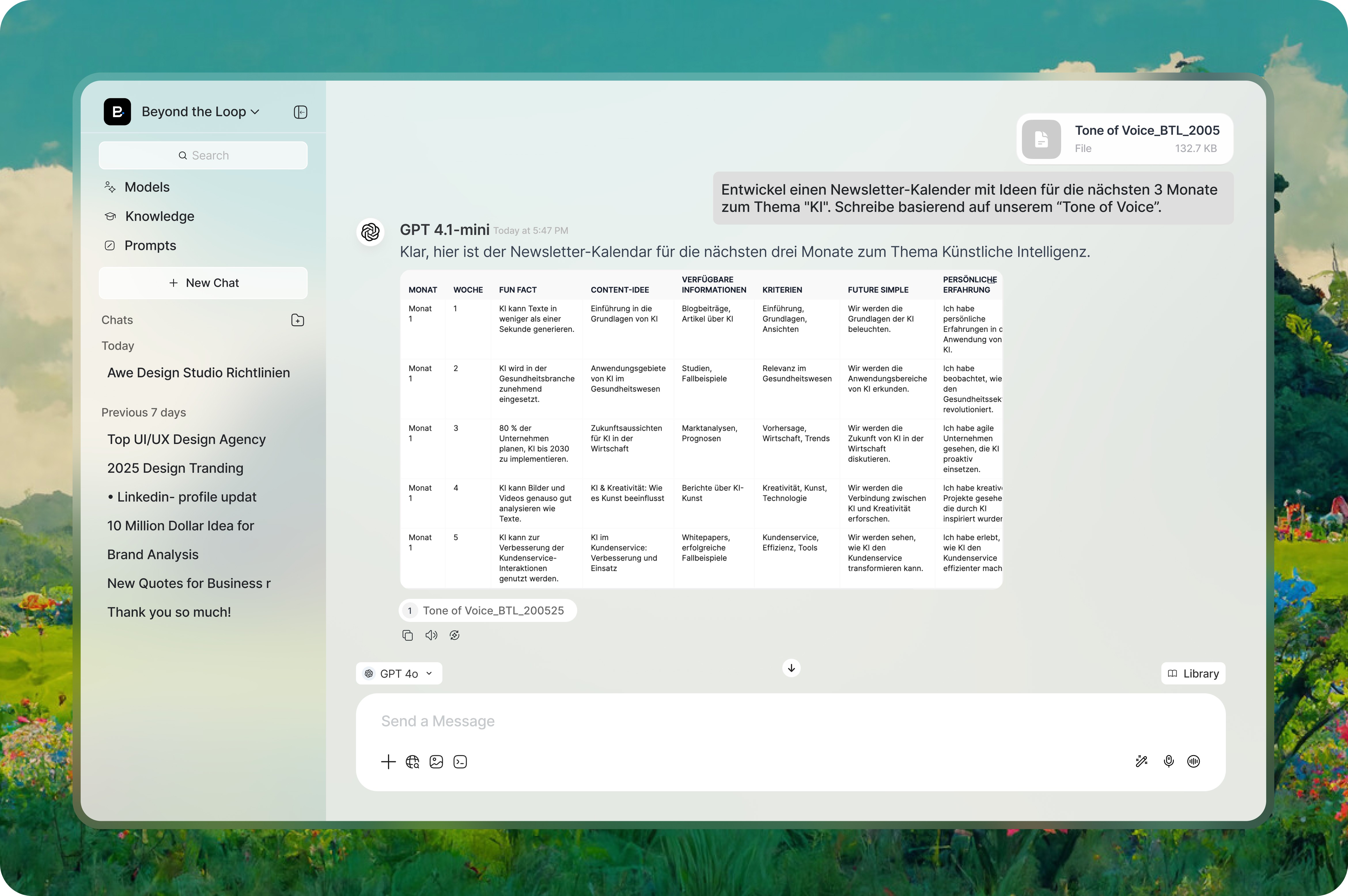The height and width of the screenshot is (896, 1348).
Task: Start microphone dictation
Action: coord(1169,761)
